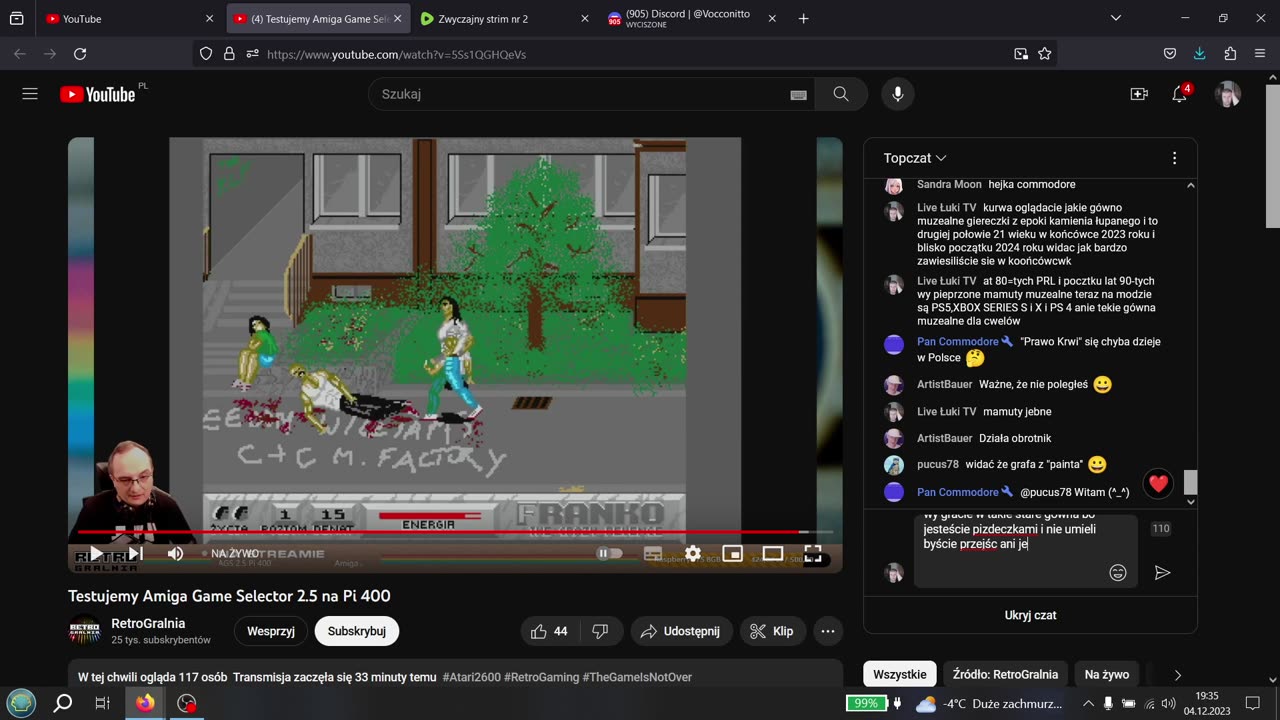
Task: Open Firefox extensions menu
Action: [1230, 54]
